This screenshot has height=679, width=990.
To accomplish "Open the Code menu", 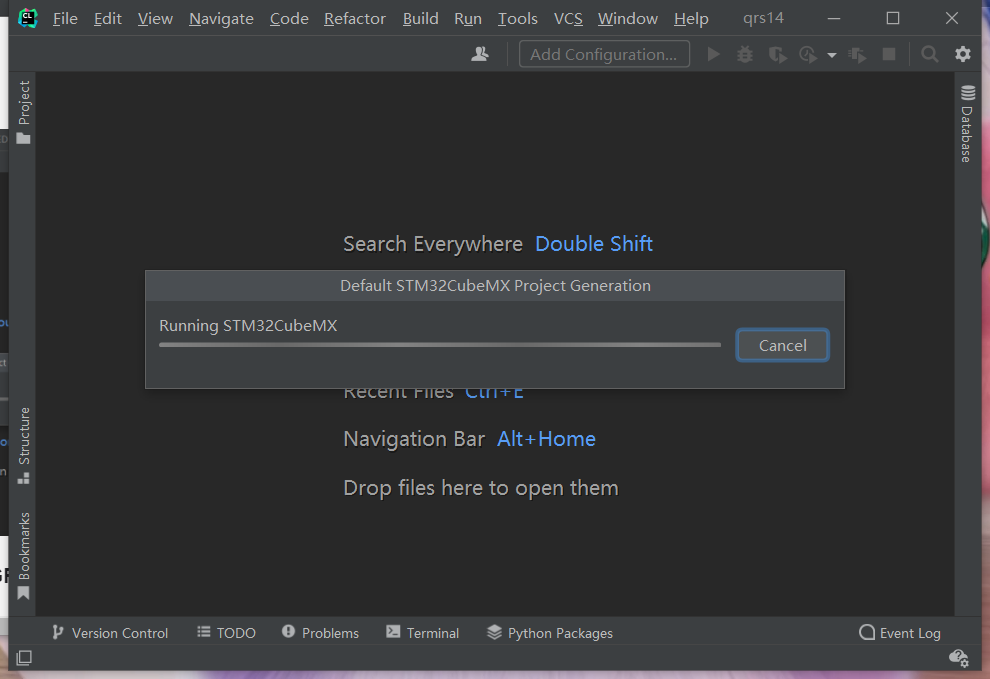I will [289, 19].
